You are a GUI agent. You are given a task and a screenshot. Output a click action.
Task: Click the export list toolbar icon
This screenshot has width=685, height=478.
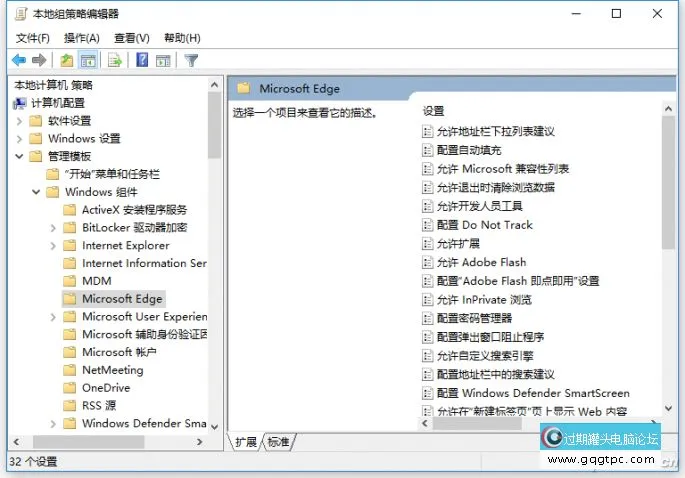tap(115, 60)
